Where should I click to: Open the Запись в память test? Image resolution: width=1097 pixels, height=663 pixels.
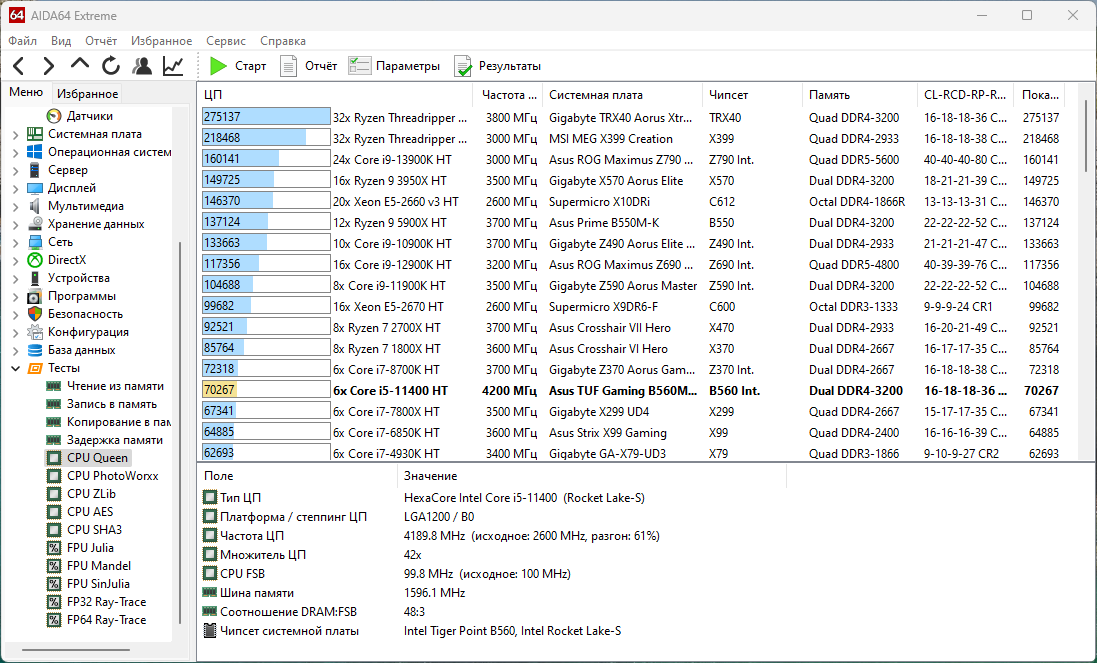pyautogui.click(x=111, y=404)
